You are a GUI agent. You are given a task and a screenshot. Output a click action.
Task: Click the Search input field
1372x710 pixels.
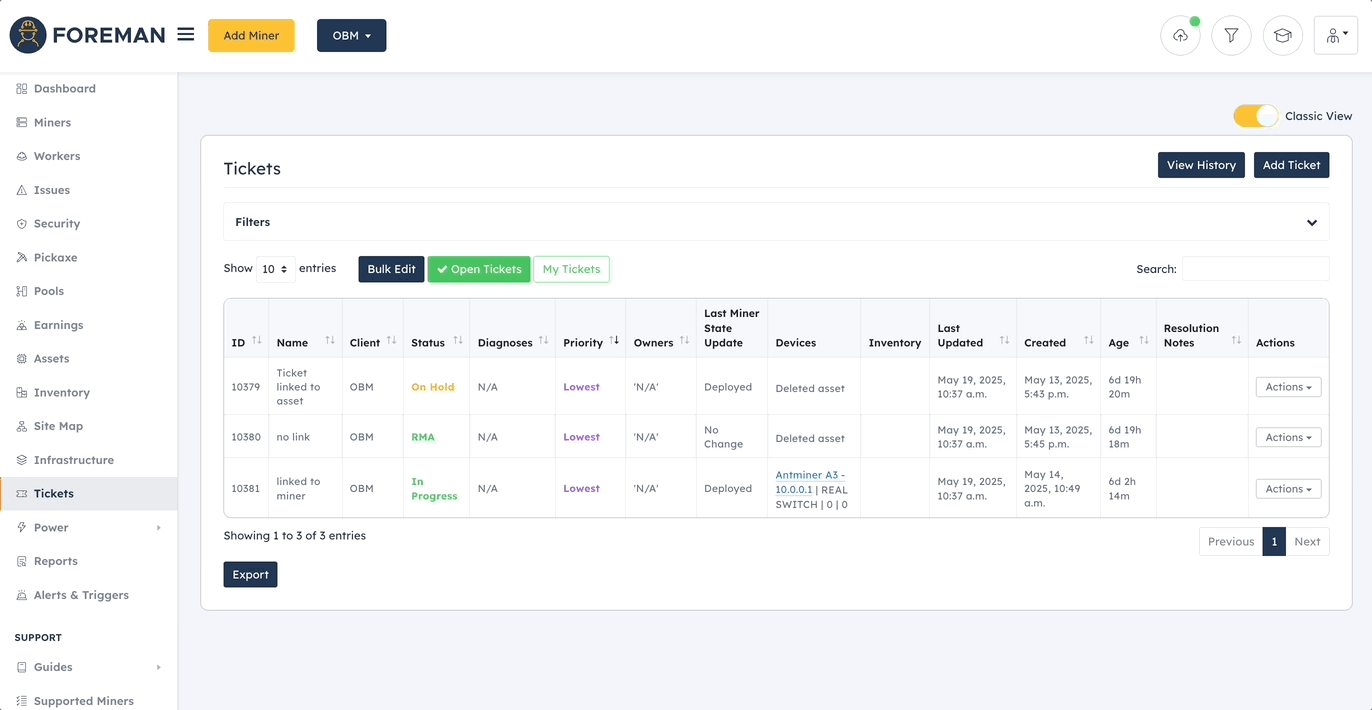(x=1255, y=269)
